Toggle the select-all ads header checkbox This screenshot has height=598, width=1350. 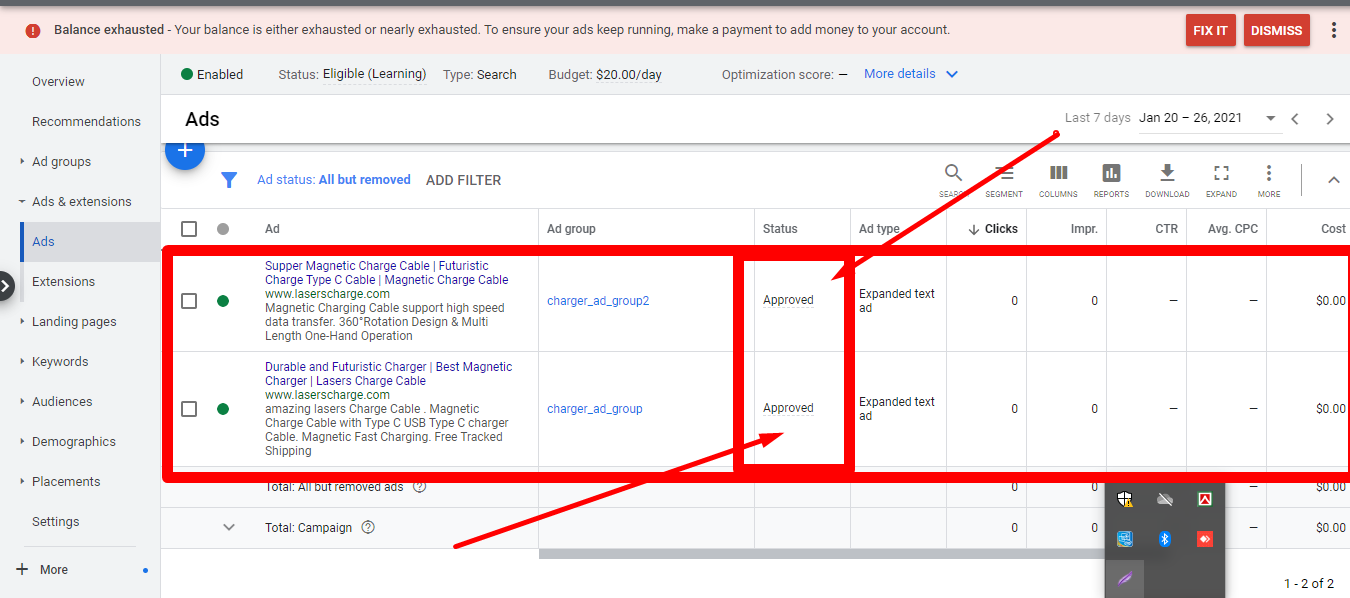tap(189, 229)
